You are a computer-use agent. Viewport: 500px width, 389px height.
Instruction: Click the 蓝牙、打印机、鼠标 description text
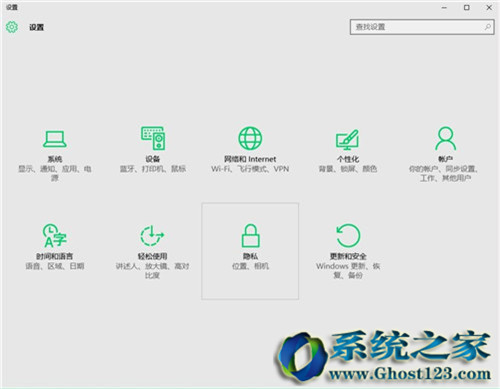click(153, 169)
